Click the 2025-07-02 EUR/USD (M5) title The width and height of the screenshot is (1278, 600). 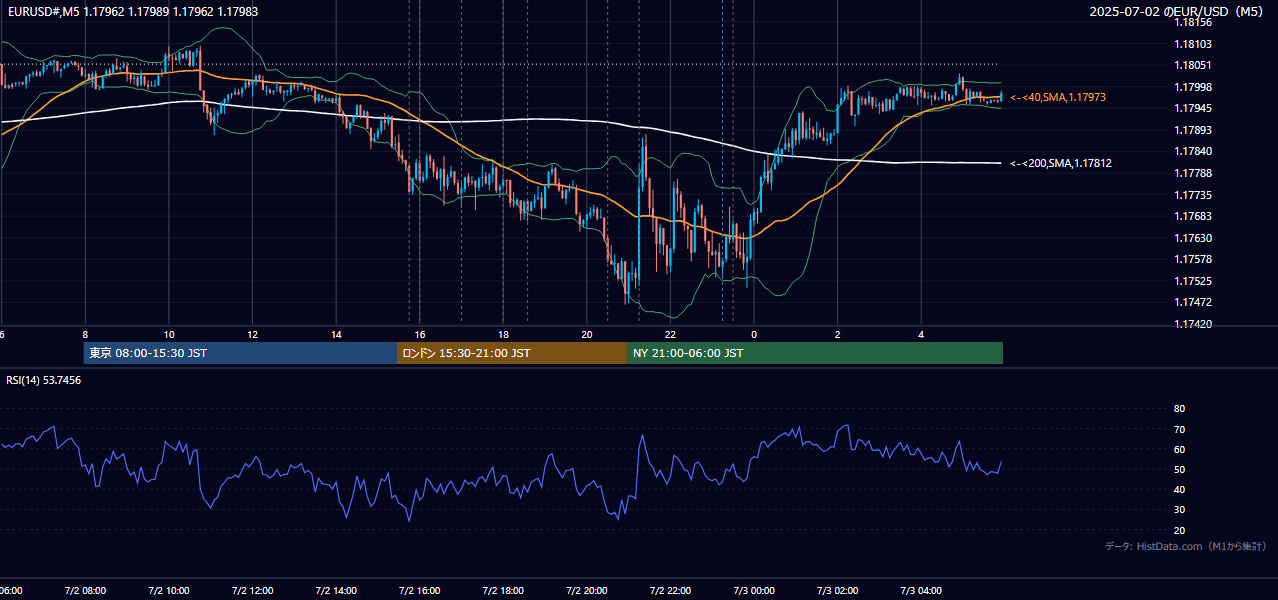(x=1177, y=11)
